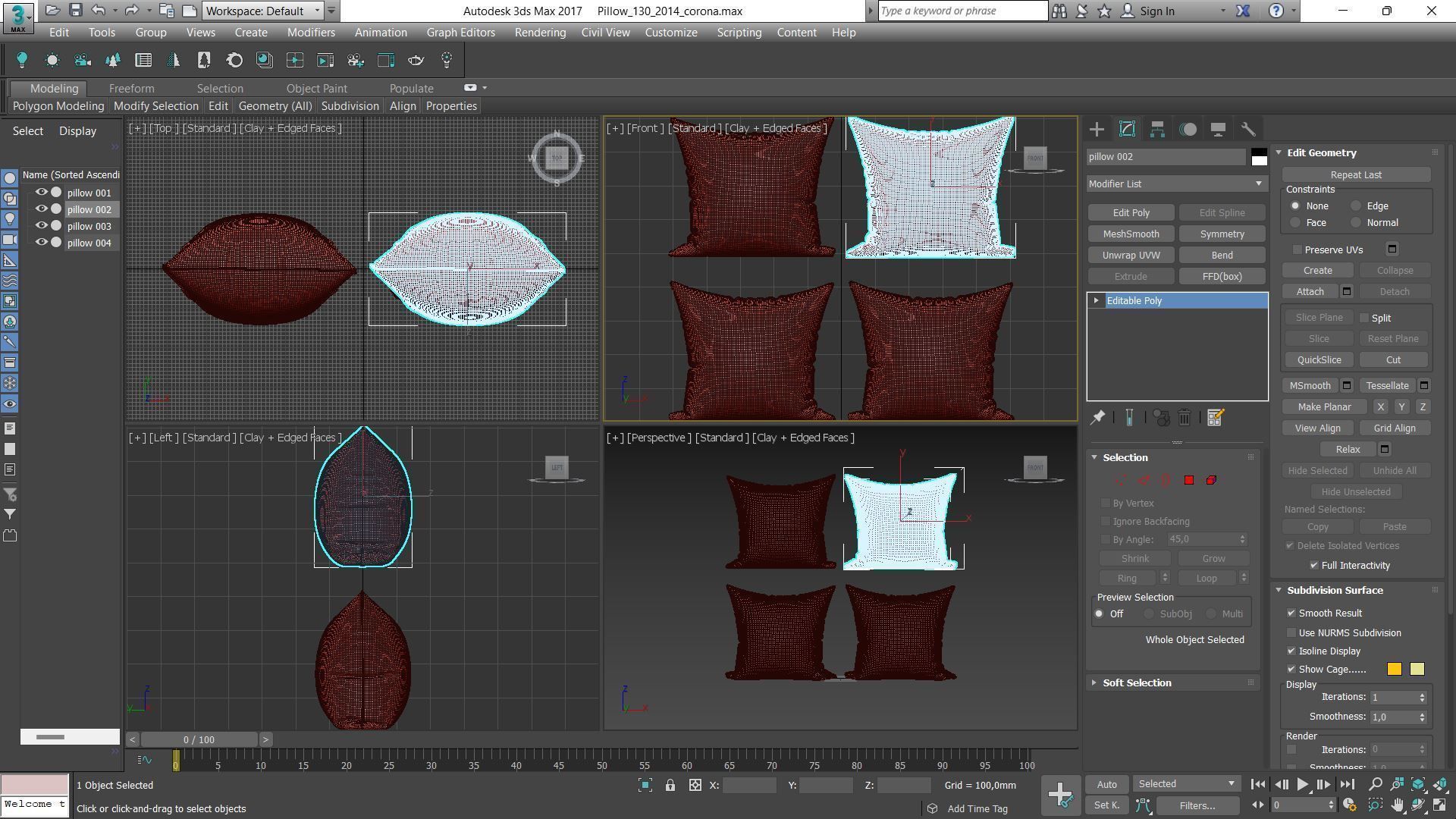Toggle Isoline Display checkbox
The image size is (1456, 819).
1291,651
